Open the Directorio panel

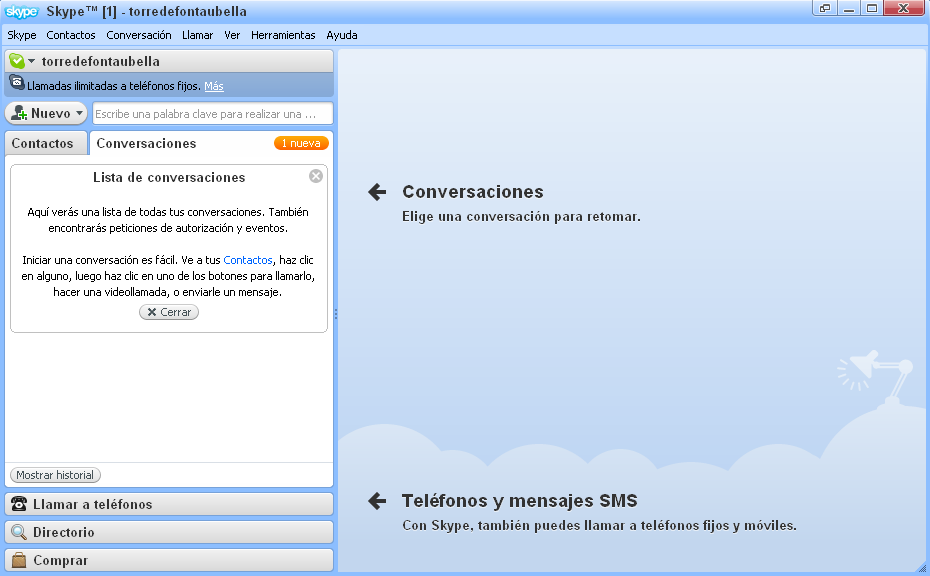coord(169,532)
